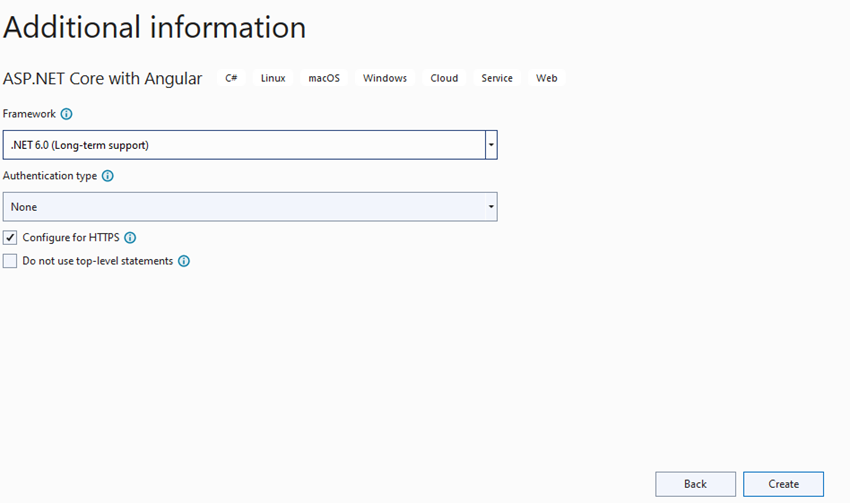This screenshot has width=850, height=503.
Task: Click the Framework info icon
Action: pos(67,114)
